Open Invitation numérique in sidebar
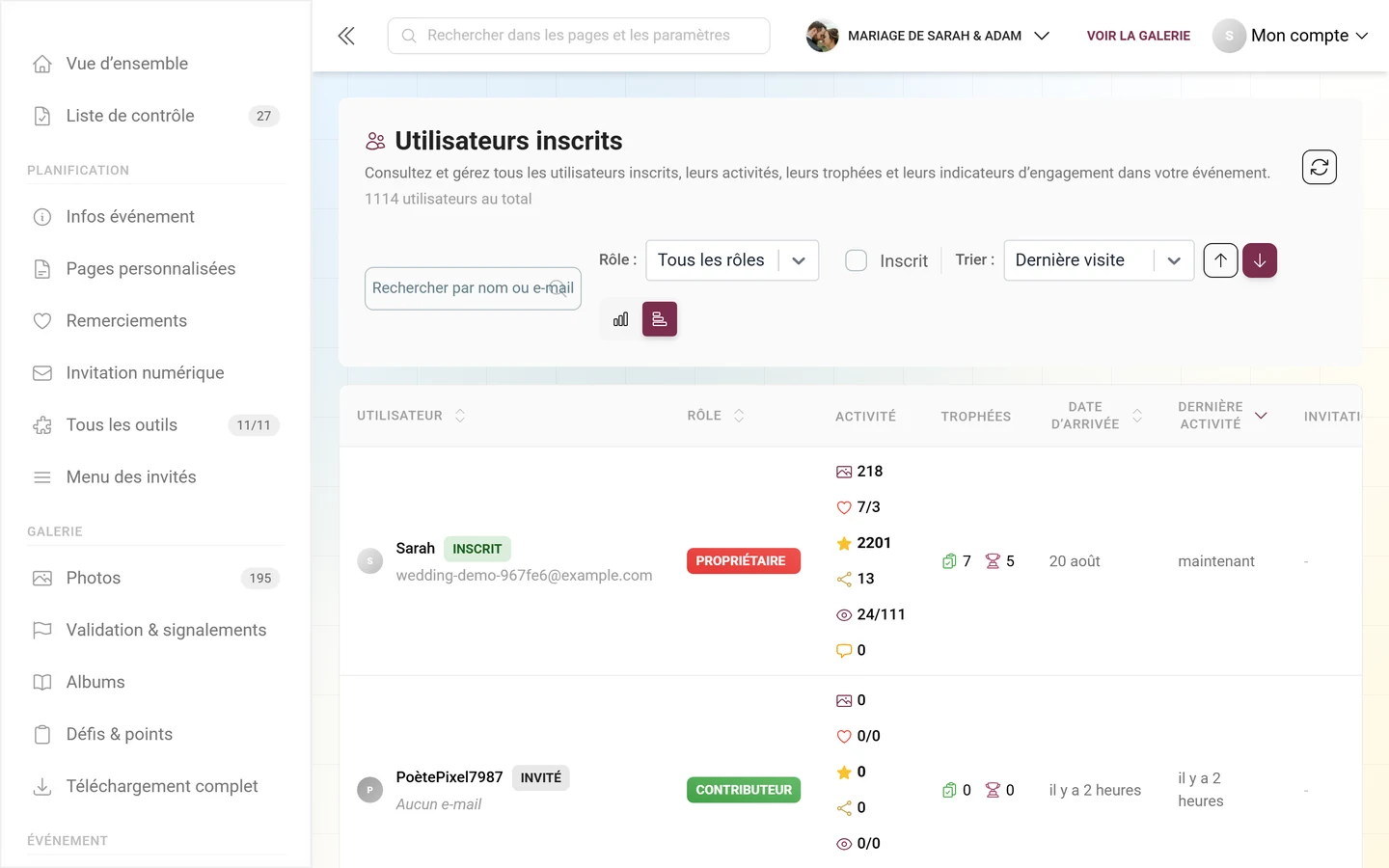This screenshot has height=868, width=1389. [155, 373]
